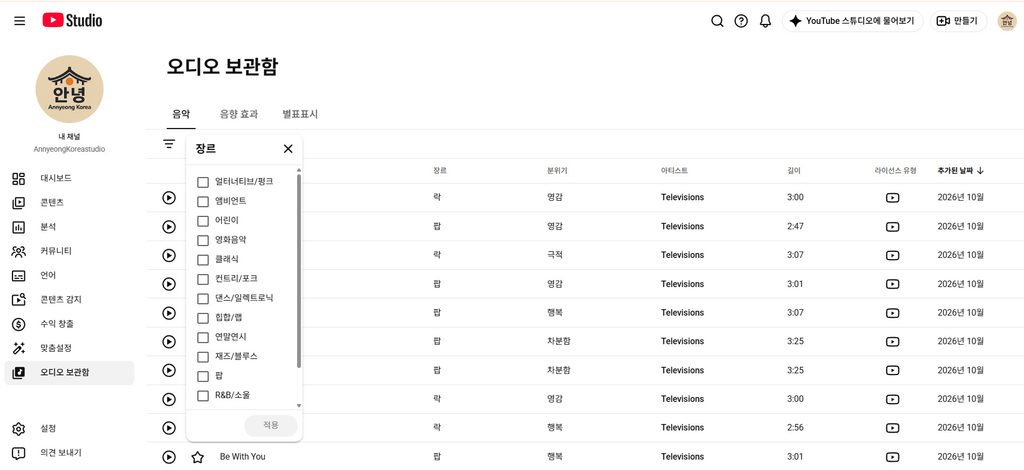
Task: Click the Annyeong Korea channel avatar in sidebar
Action: click(69, 89)
